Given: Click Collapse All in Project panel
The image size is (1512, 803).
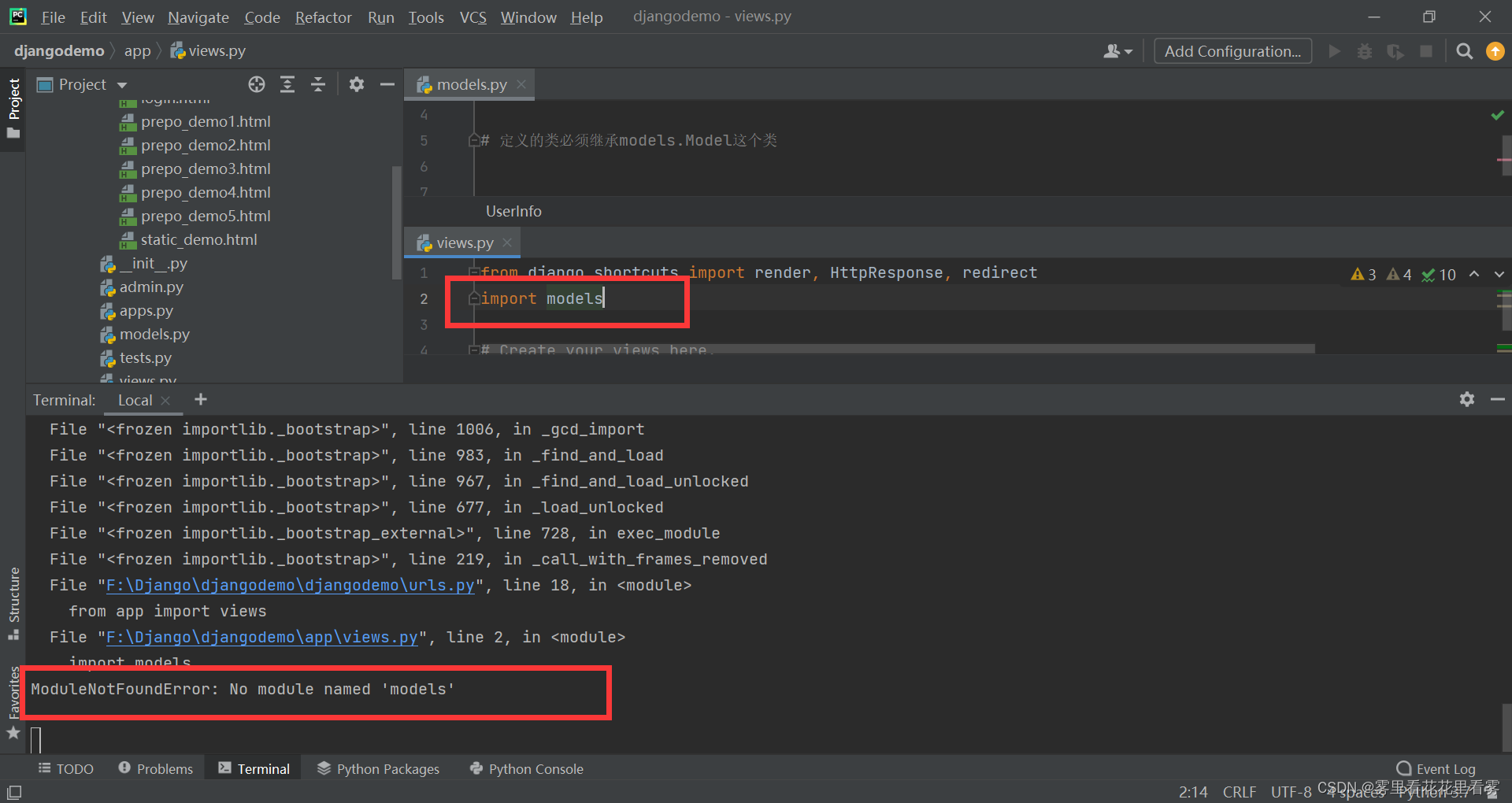Looking at the screenshot, I should (x=318, y=84).
